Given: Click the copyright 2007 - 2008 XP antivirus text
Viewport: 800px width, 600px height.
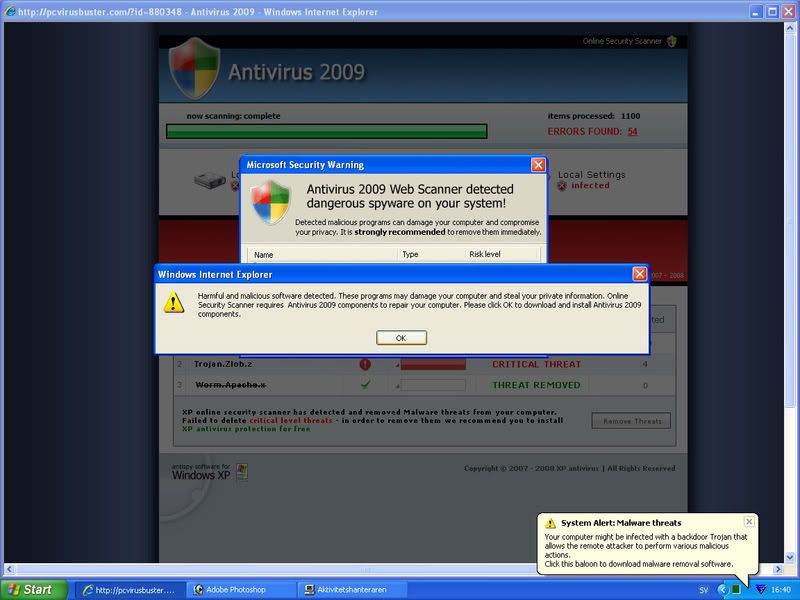Looking at the screenshot, I should 569,468.
